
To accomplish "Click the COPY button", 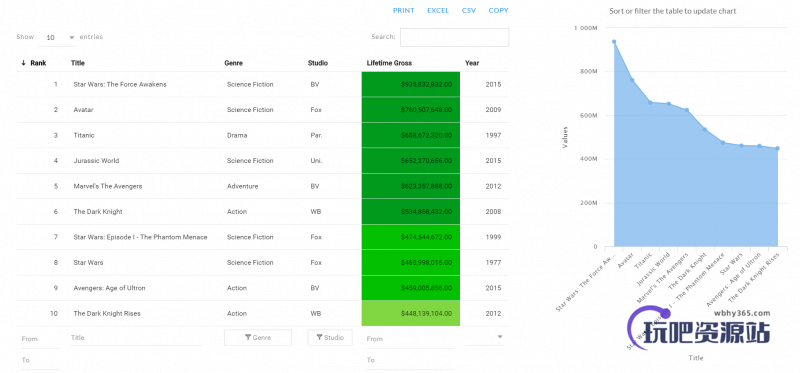I will (x=498, y=10).
